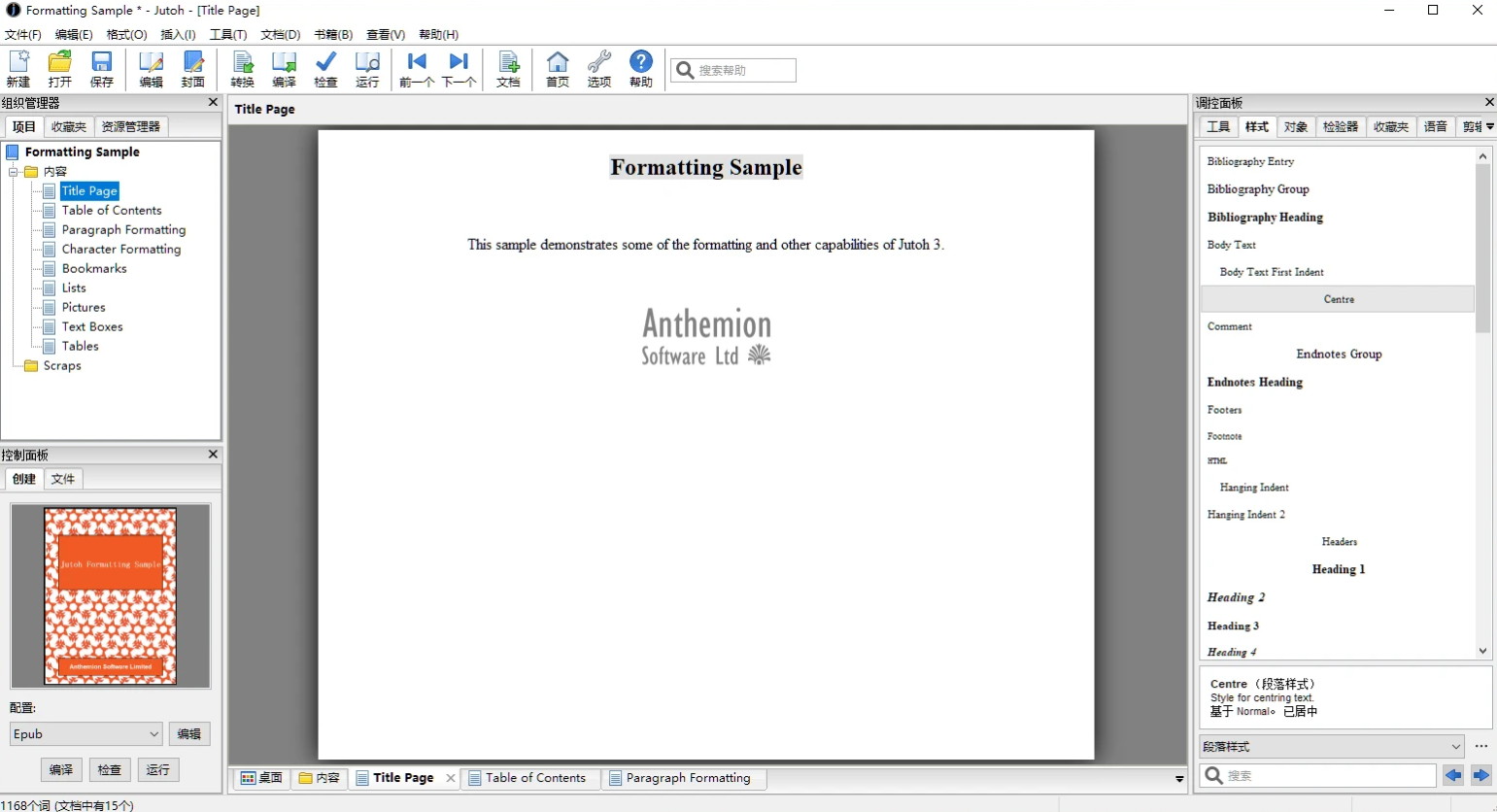Switch to the 检验器 tab
This screenshot has width=1497, height=812.
click(1341, 126)
